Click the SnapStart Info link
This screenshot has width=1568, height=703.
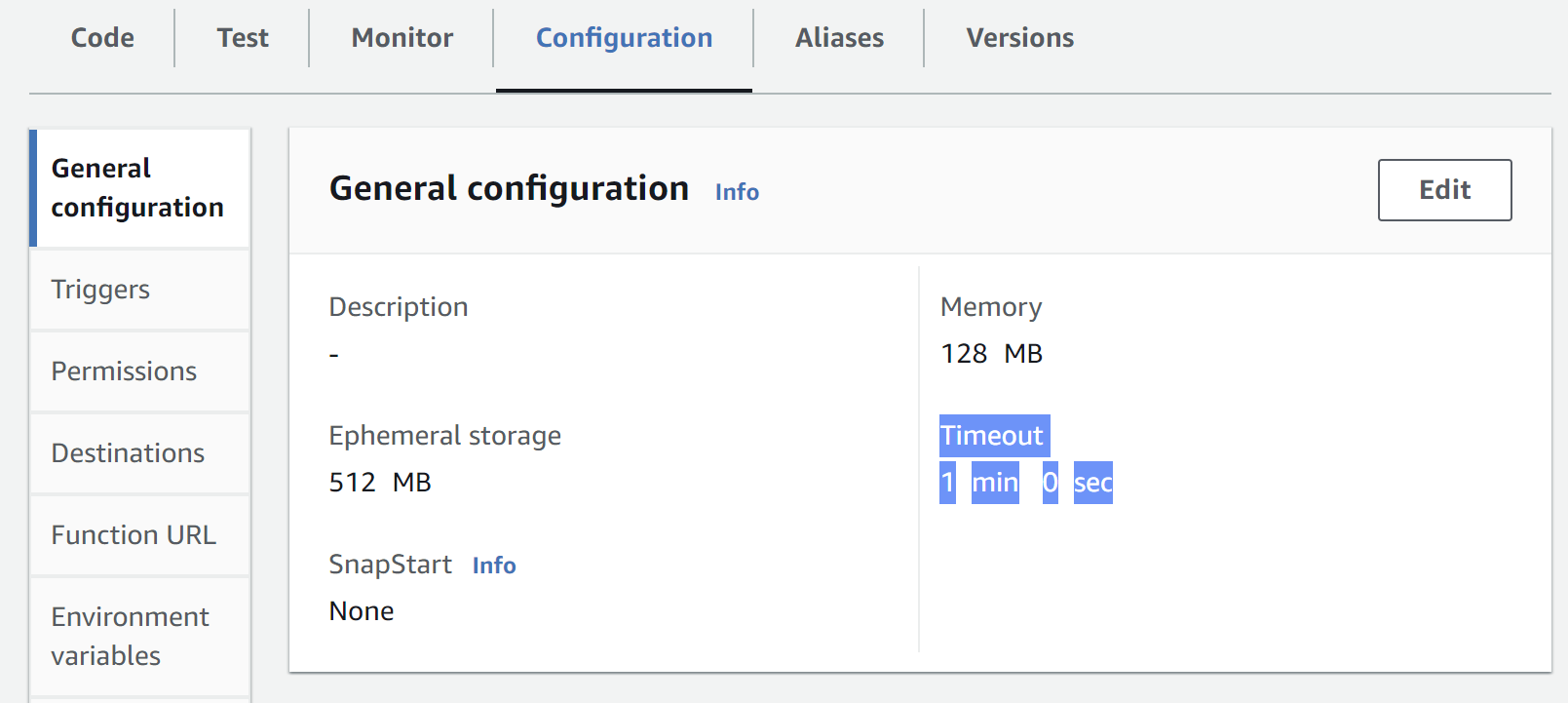pos(494,566)
